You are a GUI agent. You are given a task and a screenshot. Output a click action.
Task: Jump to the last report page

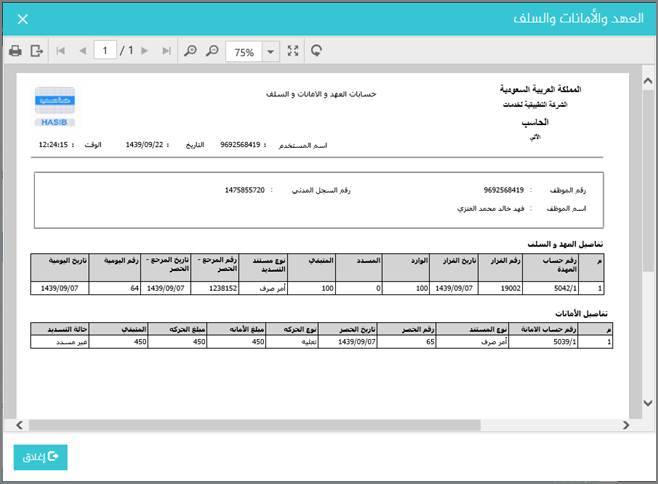click(167, 51)
